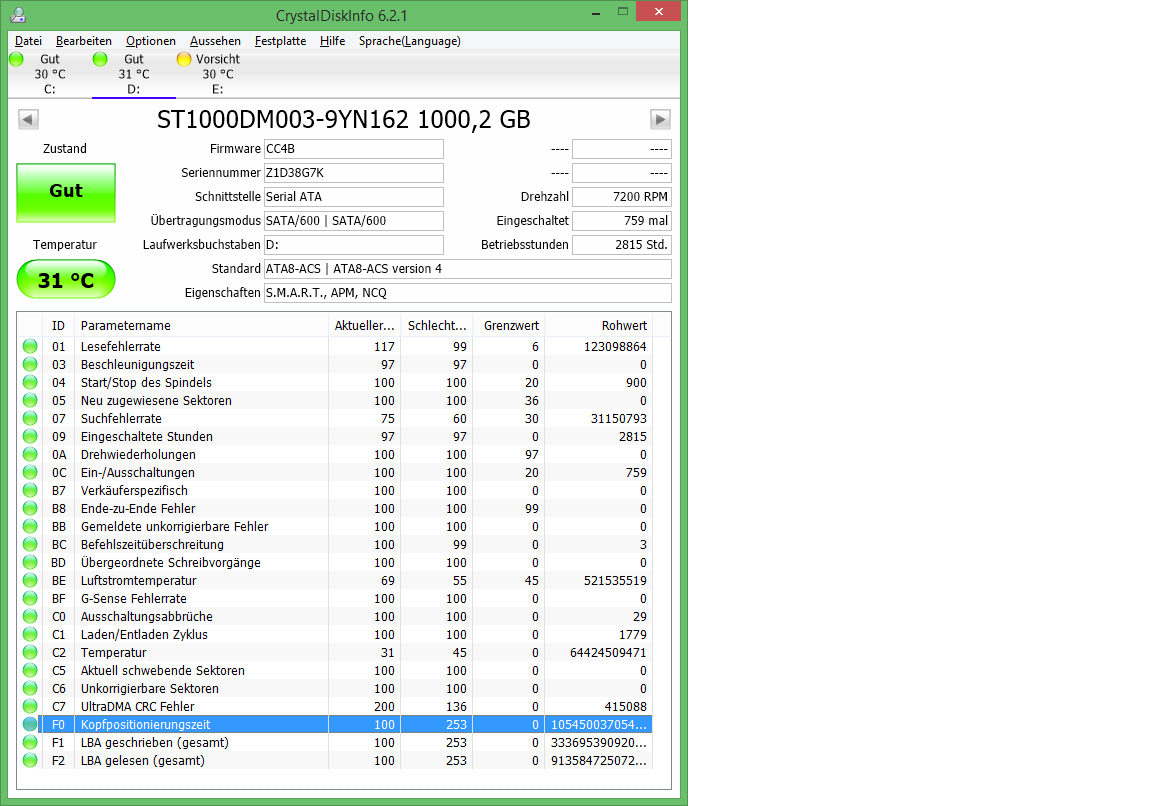The width and height of the screenshot is (1152, 806).
Task: Switch to drive C: tab
Action: pos(49,74)
